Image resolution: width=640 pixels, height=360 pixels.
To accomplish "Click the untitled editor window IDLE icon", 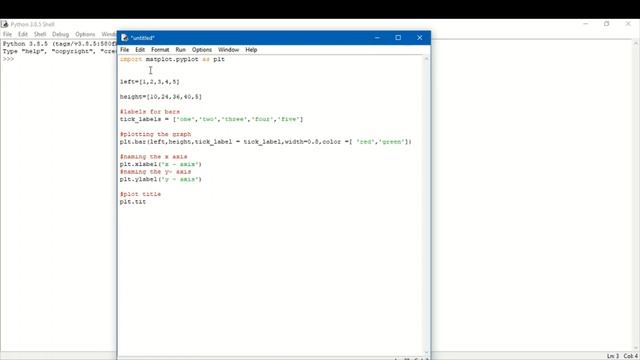I will click(124, 38).
